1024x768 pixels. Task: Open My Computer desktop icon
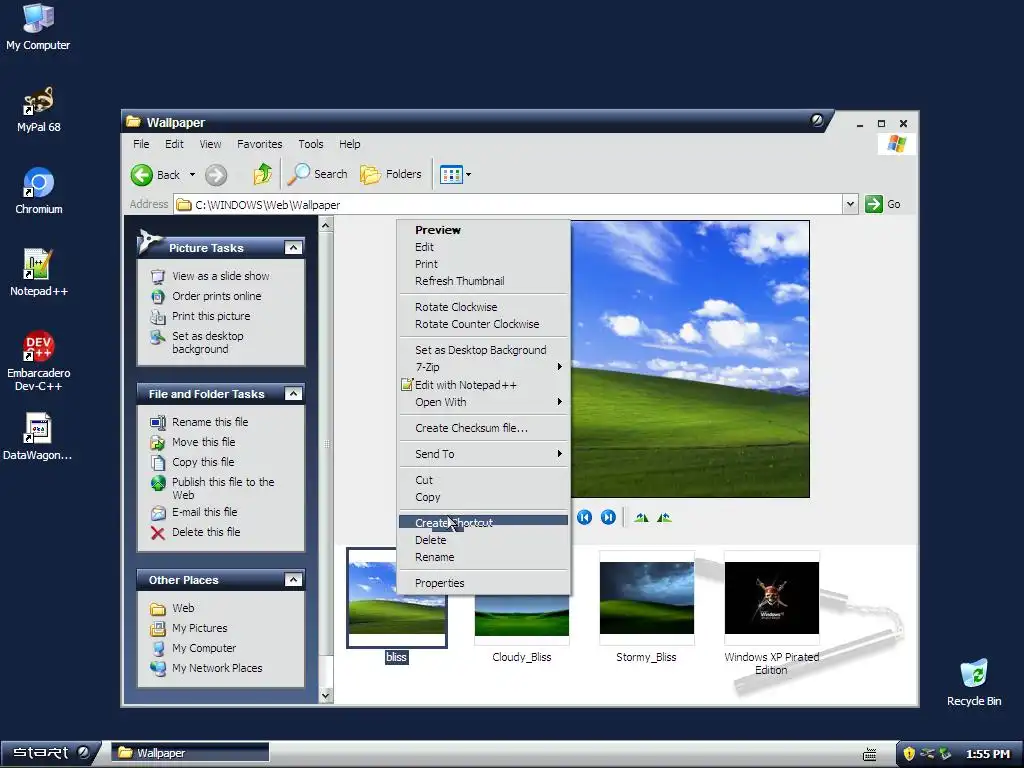(38, 26)
